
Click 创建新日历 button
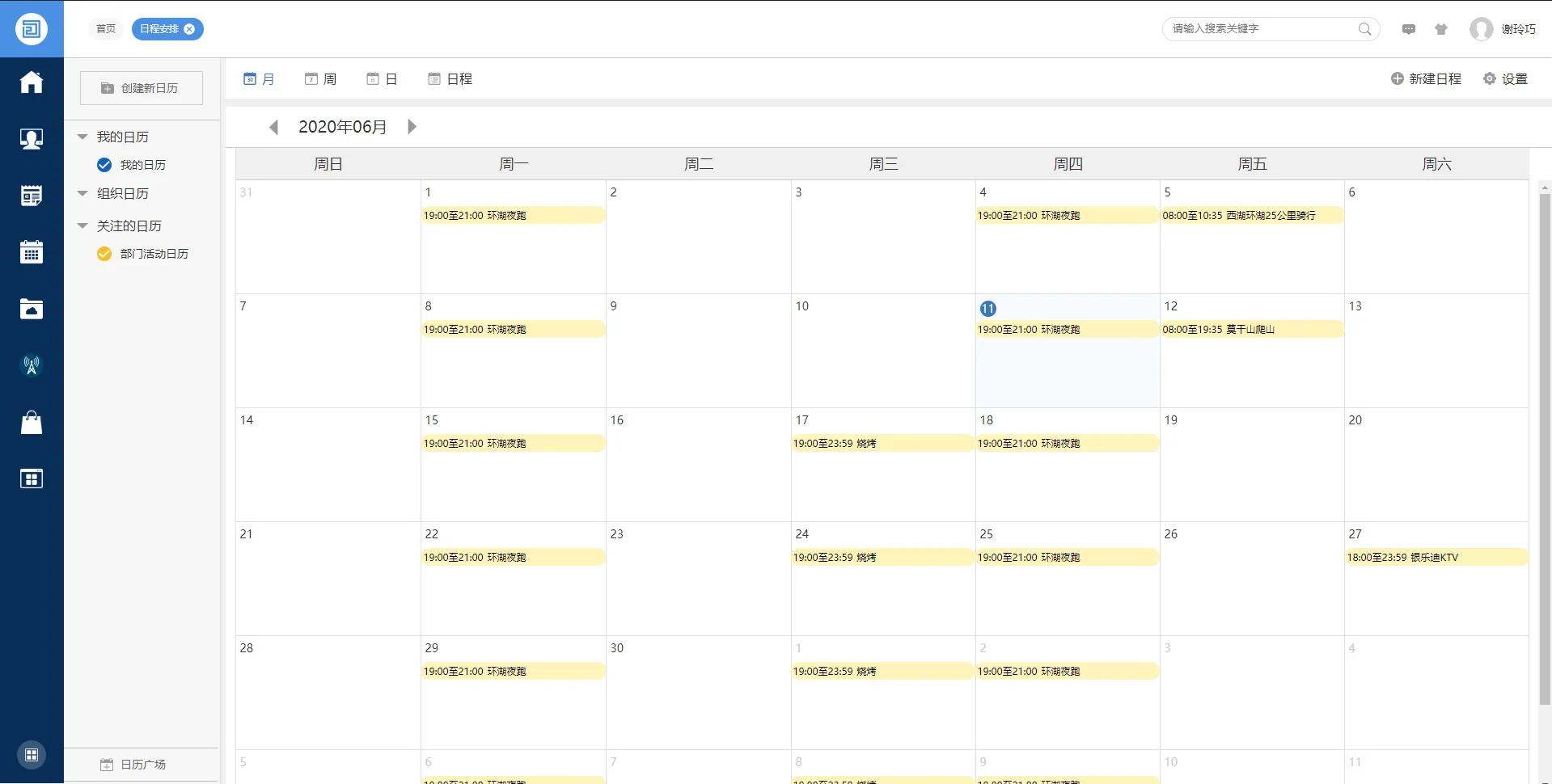tap(141, 88)
